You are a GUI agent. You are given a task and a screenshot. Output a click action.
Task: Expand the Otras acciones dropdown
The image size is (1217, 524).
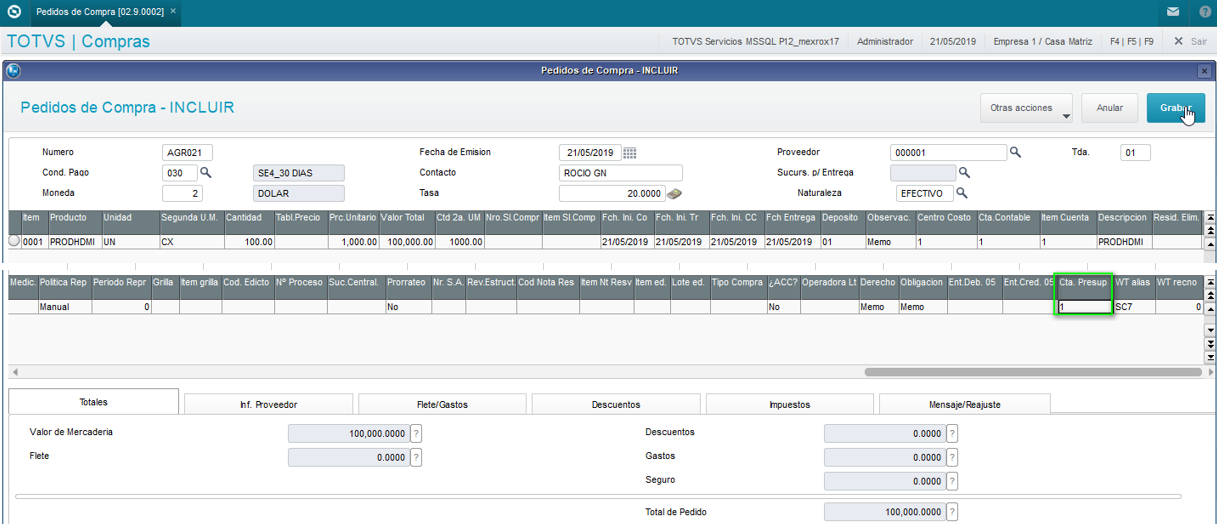coord(1027,108)
